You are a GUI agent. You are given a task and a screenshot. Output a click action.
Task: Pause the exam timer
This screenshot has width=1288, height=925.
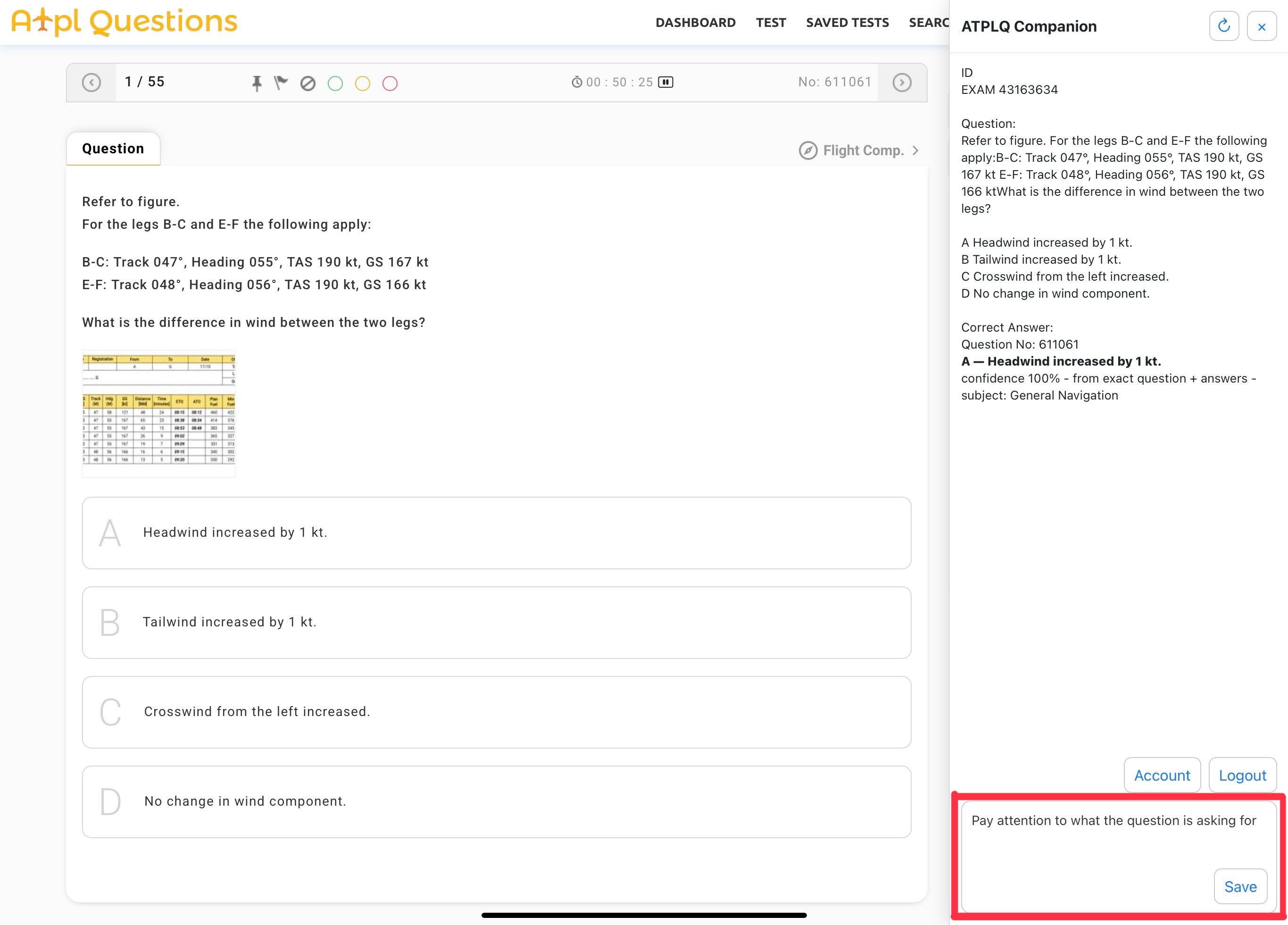[x=666, y=82]
